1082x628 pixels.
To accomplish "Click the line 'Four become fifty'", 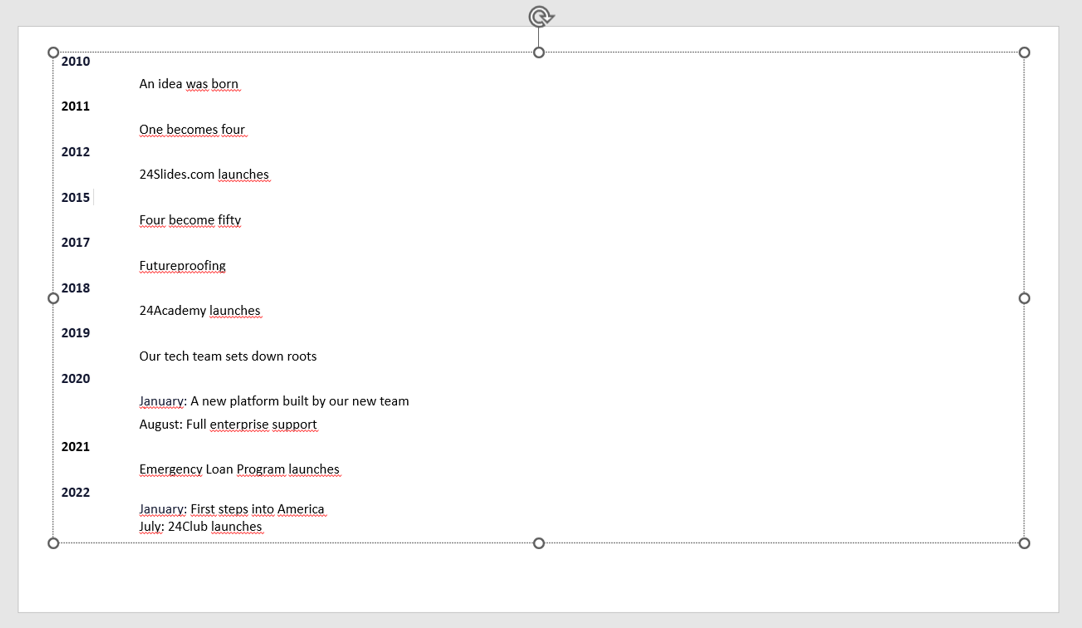I will [x=190, y=220].
